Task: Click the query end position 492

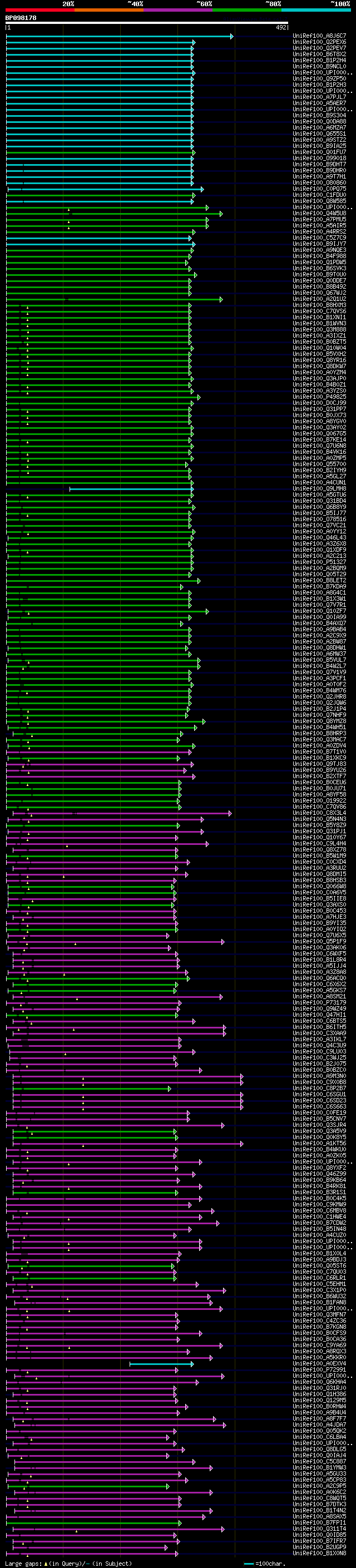Action: point(281,27)
